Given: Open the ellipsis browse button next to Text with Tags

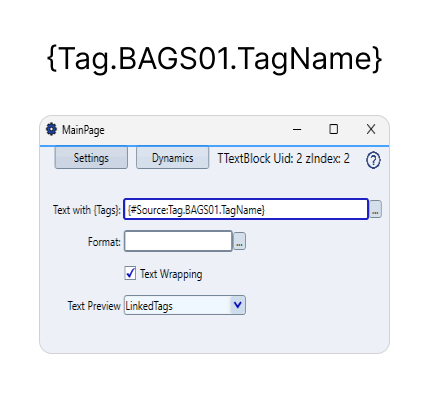Looking at the screenshot, I should coord(375,209).
